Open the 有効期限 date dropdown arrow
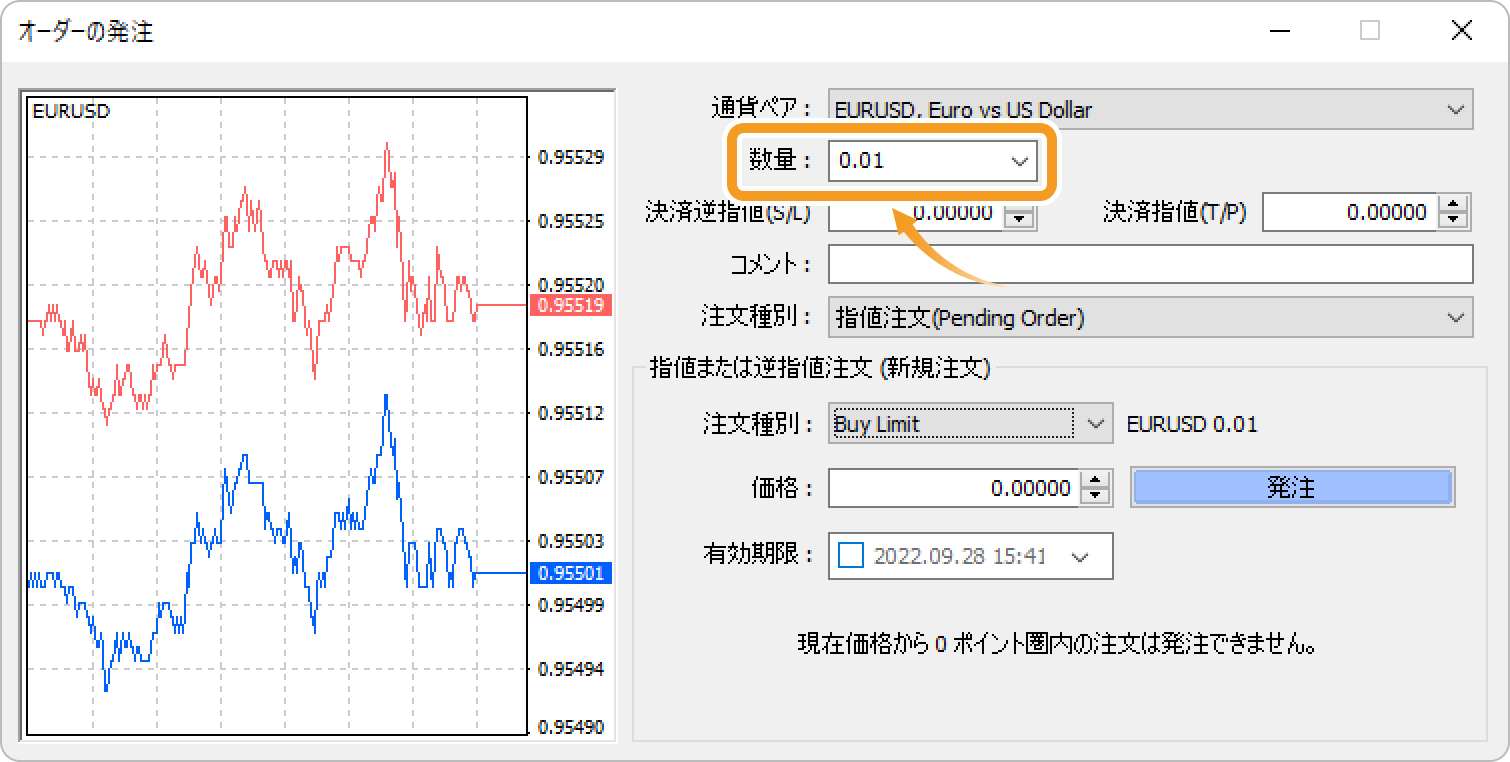This screenshot has width=1510, height=762. click(x=1080, y=556)
